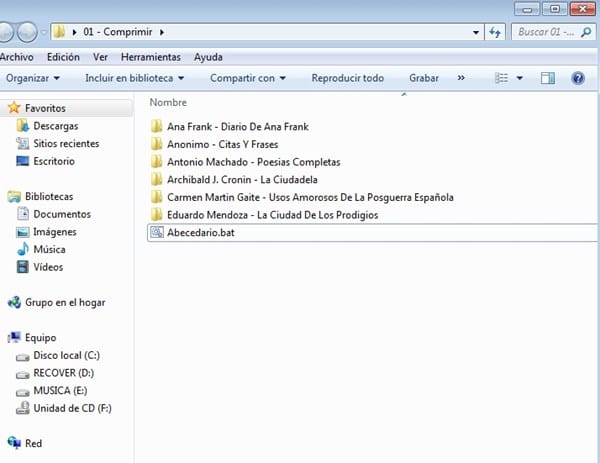Click the Bibliotecas library icon
This screenshot has width=600, height=463.
[x=14, y=196]
